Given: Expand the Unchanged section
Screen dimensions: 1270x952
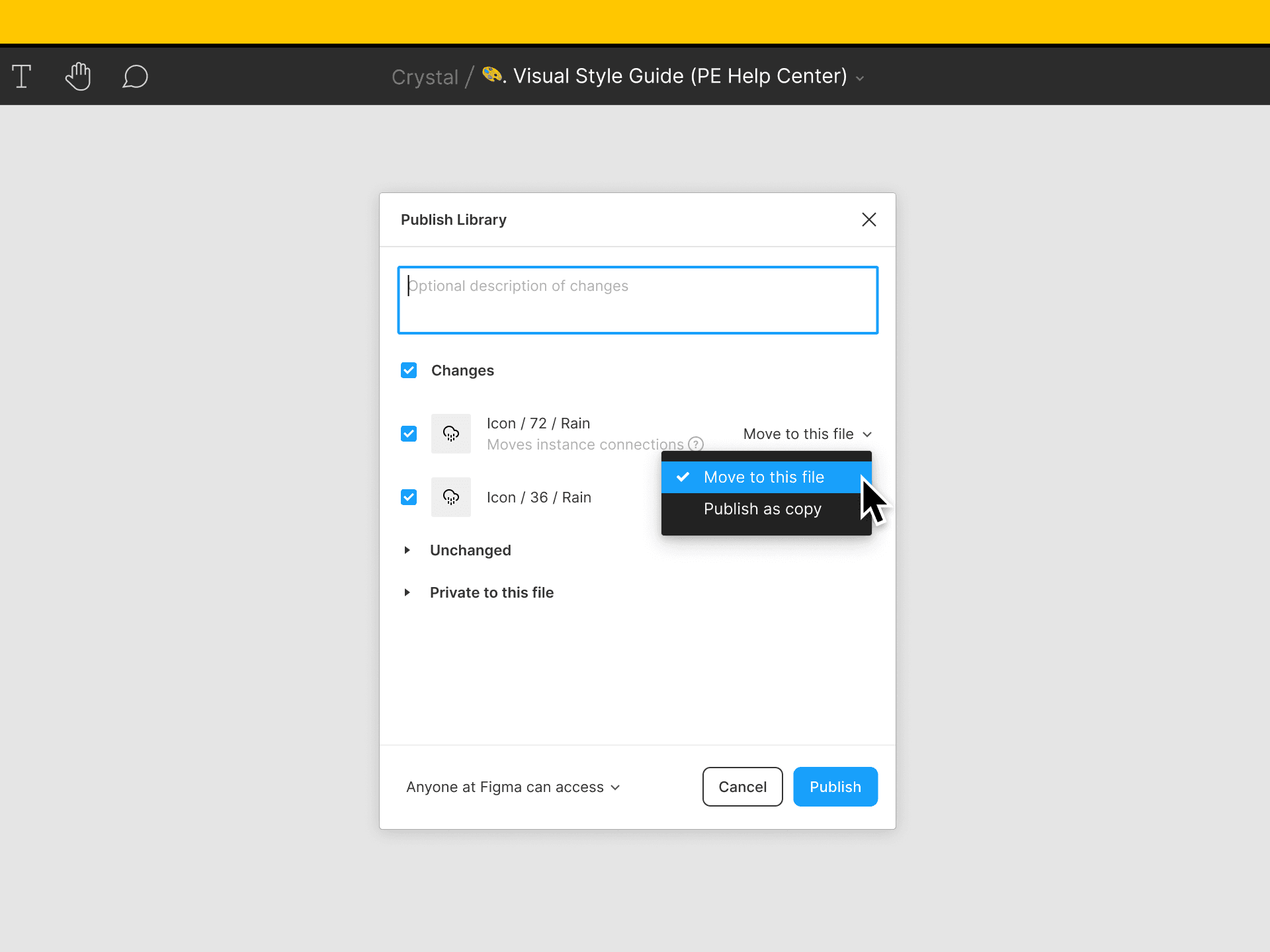Looking at the screenshot, I should [x=407, y=550].
